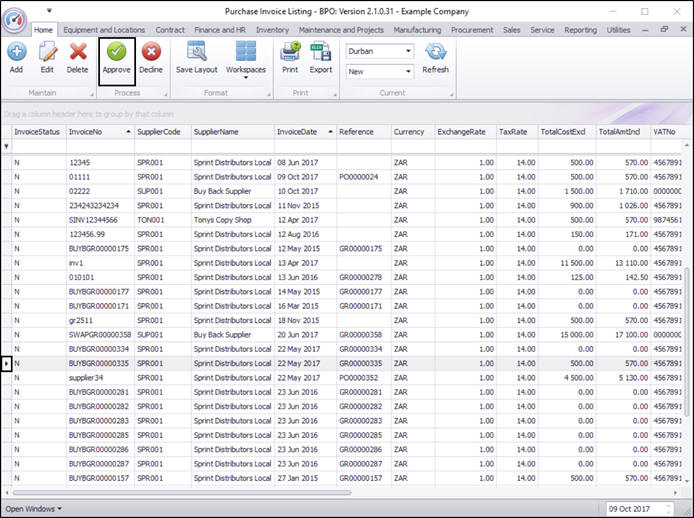
Task: Approve the selected purchase invoice
Action: (x=116, y=56)
